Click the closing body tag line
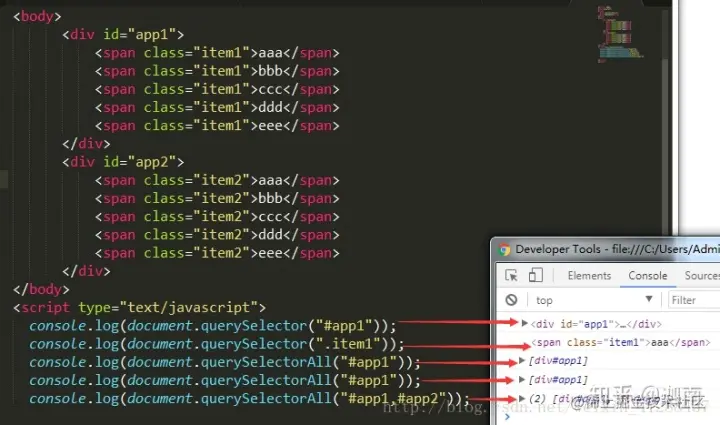 click(41, 289)
